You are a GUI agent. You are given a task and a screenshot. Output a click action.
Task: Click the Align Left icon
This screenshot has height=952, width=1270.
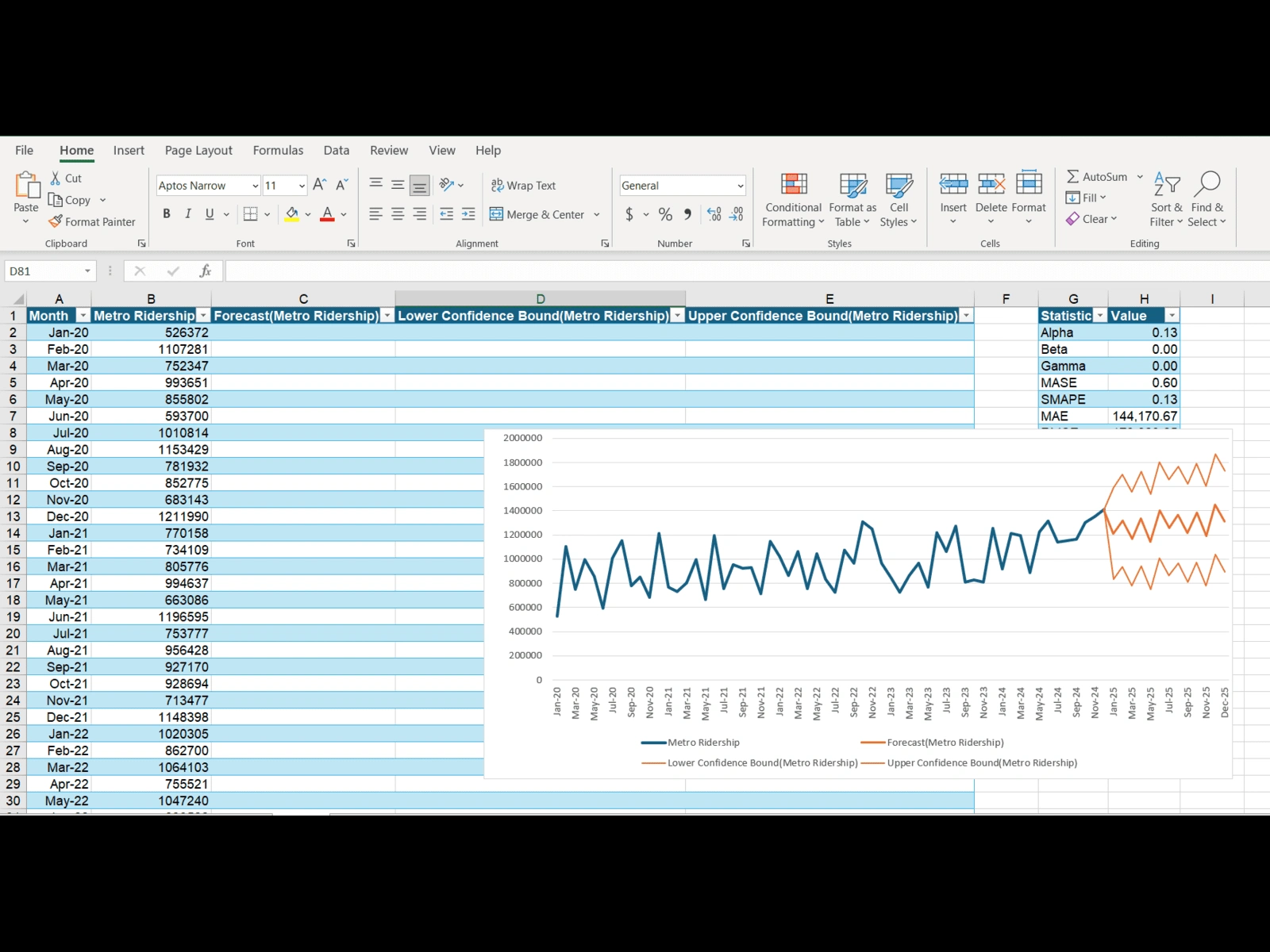point(376,214)
